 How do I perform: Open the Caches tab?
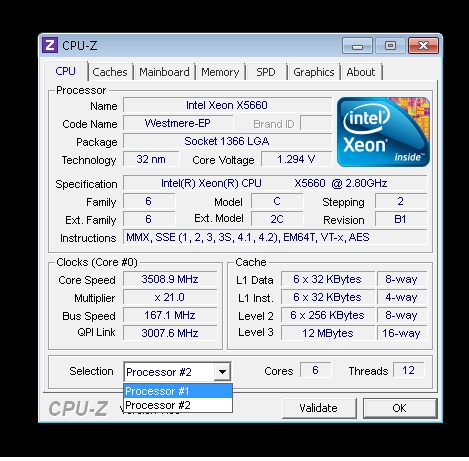pos(110,72)
